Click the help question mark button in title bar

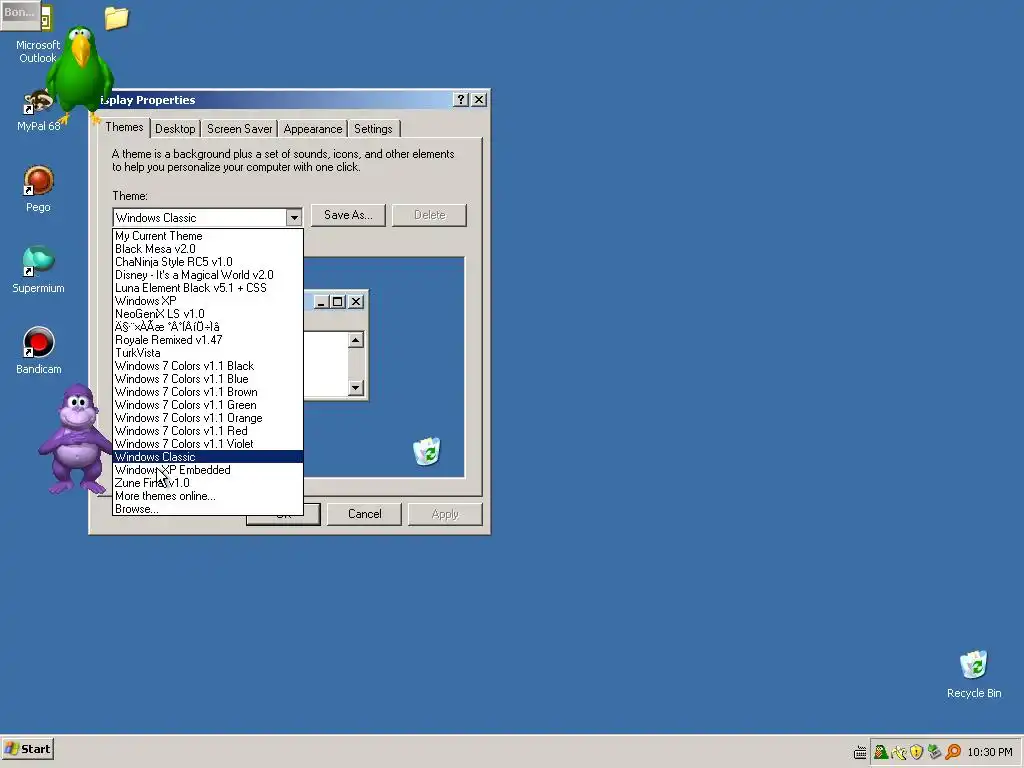pyautogui.click(x=460, y=99)
